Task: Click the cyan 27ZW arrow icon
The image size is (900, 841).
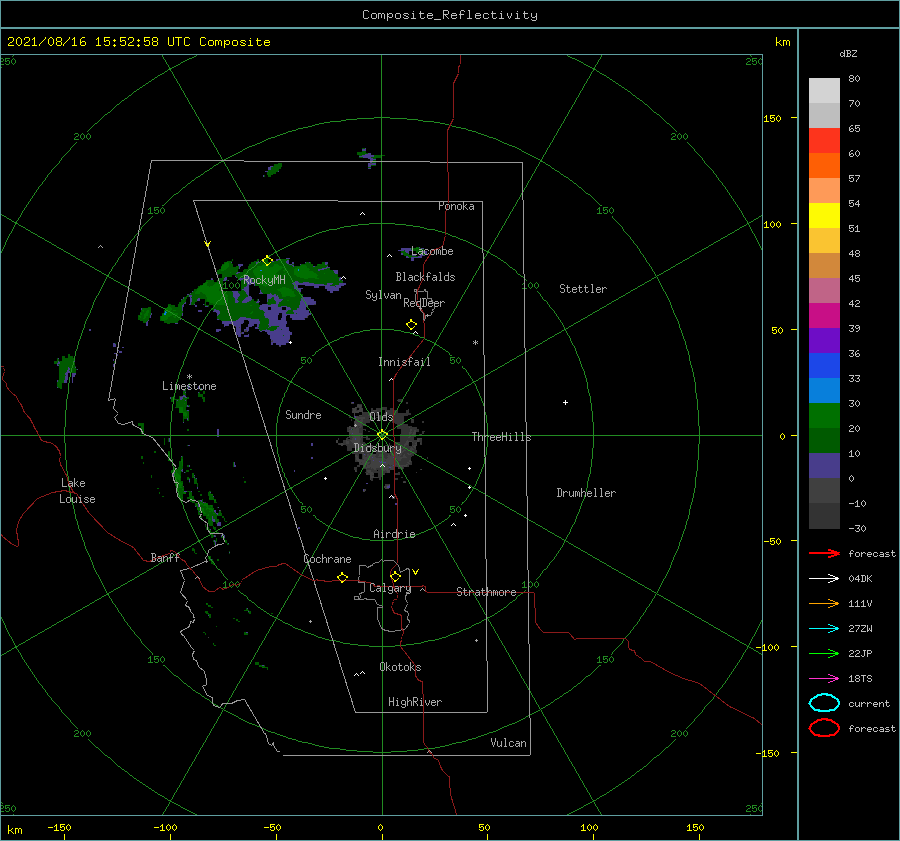Action: pyautogui.click(x=824, y=629)
